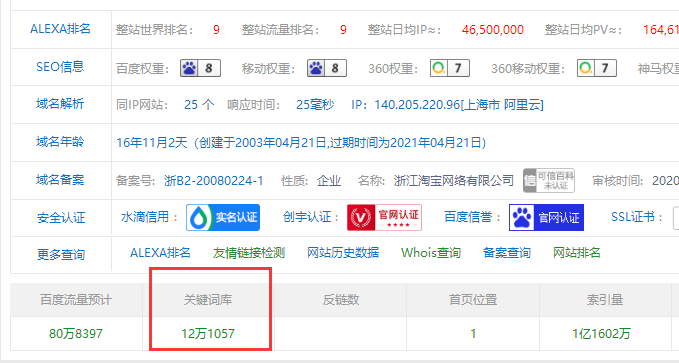Click the 整站日均PV label

pos(583,30)
